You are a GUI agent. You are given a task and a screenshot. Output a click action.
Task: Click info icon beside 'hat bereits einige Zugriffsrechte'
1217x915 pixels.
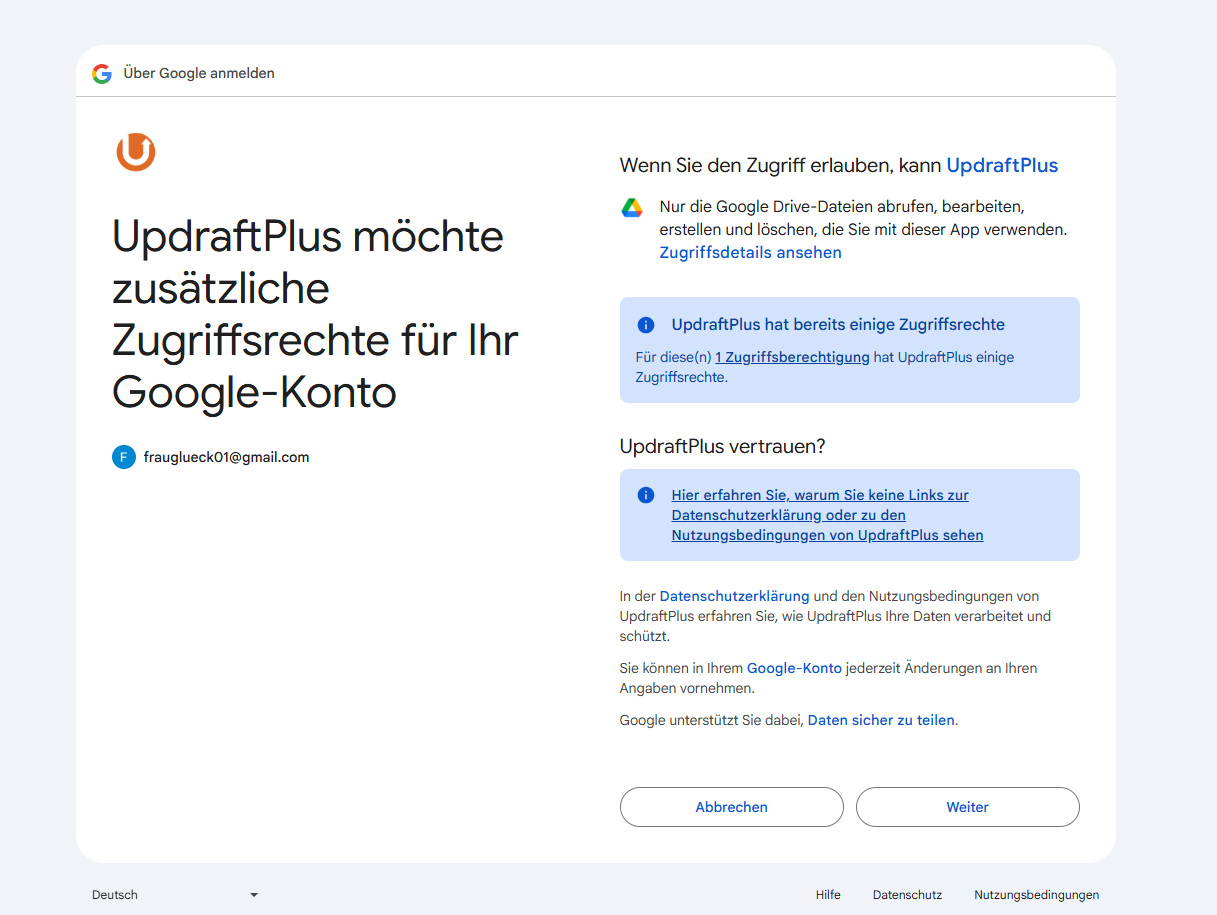coord(646,325)
